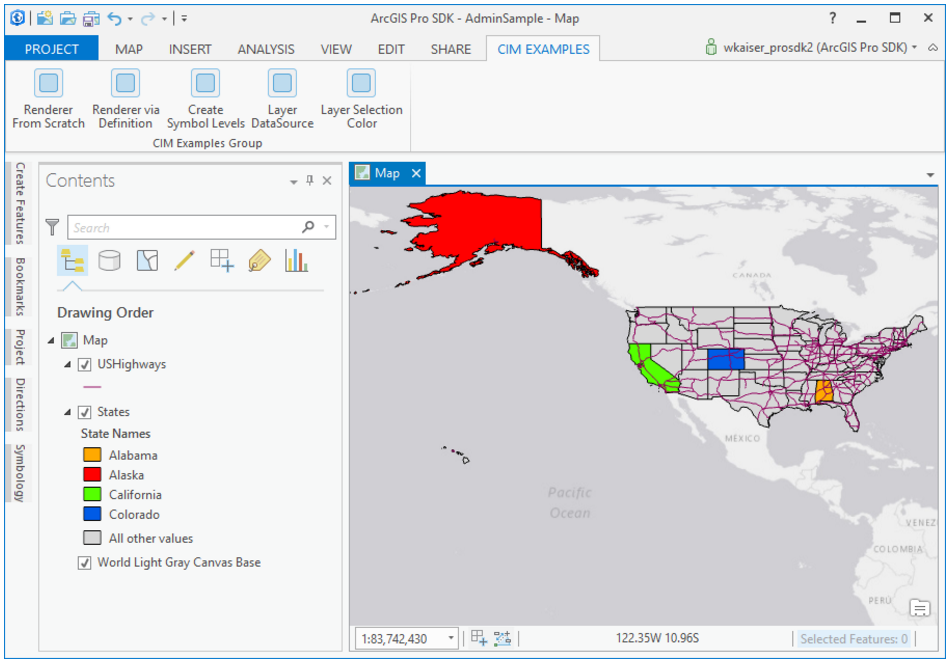Open the search options dropdown arrow

[x=327, y=227]
